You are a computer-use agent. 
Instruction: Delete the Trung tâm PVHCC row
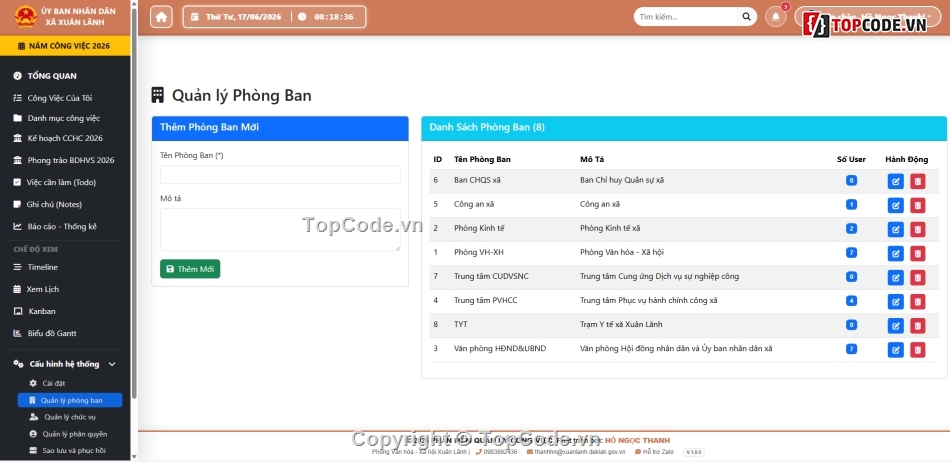(x=917, y=302)
